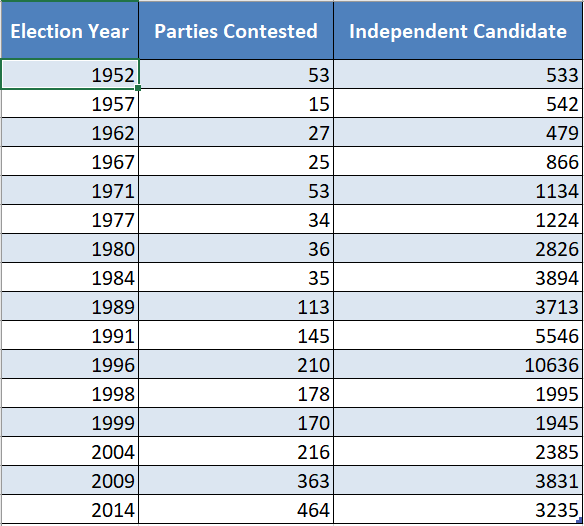Select the cell containing 866
This screenshot has width=584, height=526.
click(458, 161)
